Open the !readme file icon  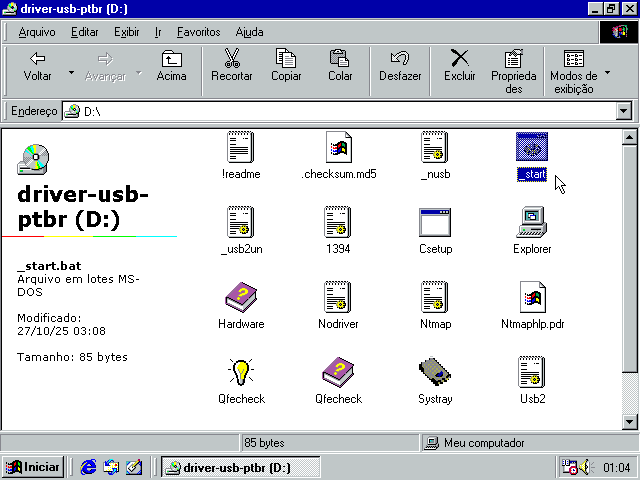240,149
